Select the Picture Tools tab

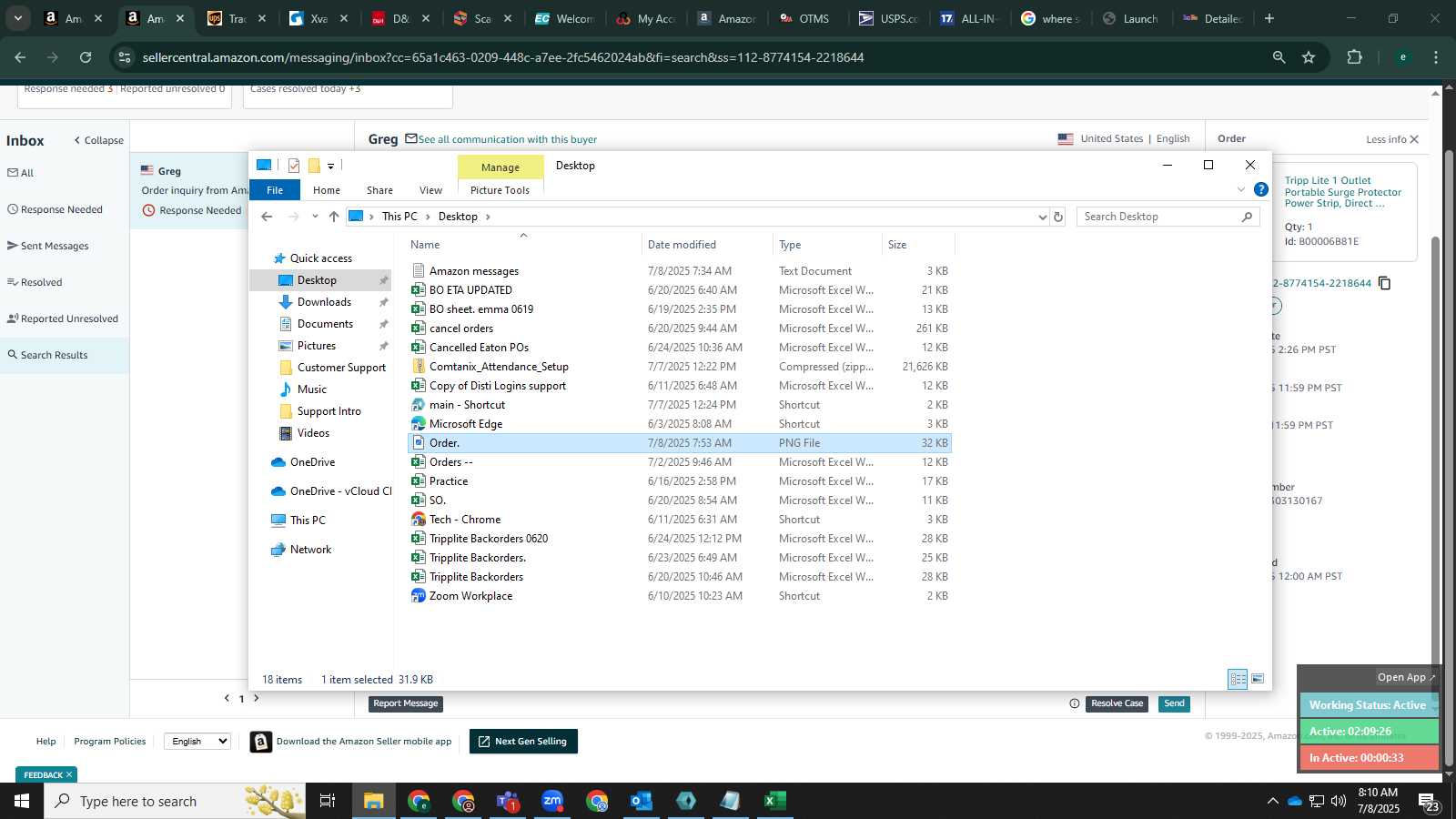pos(500,190)
